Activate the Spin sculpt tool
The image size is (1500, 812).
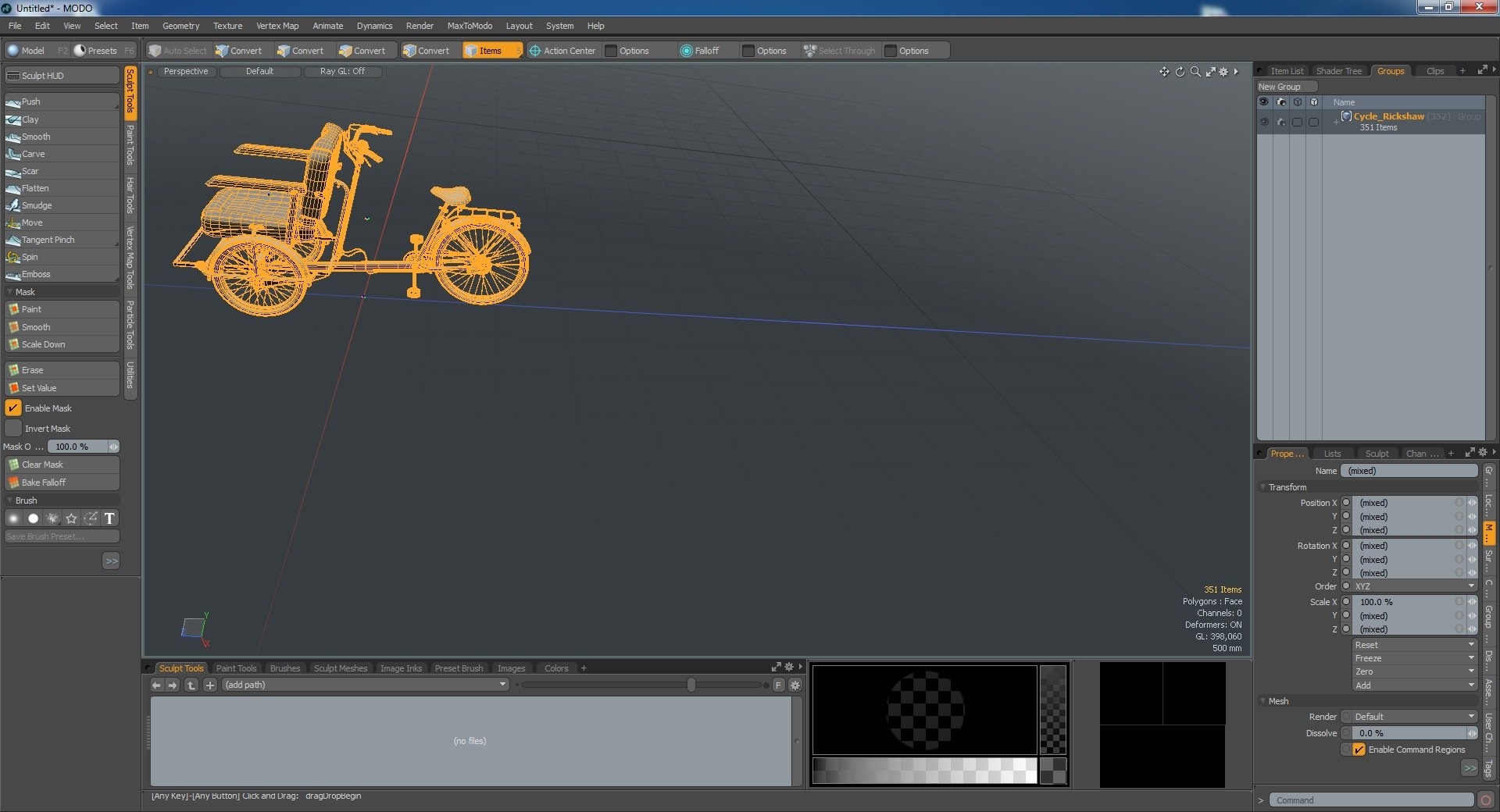[62, 257]
